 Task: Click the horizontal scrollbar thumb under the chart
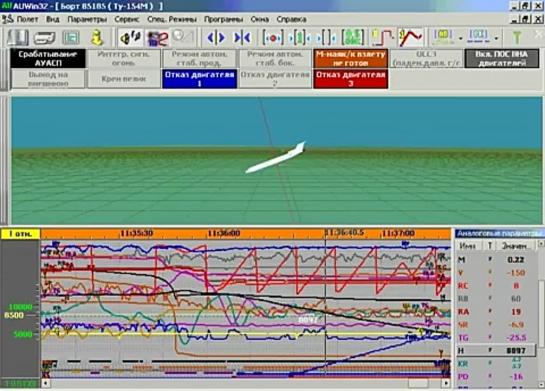click(418, 383)
